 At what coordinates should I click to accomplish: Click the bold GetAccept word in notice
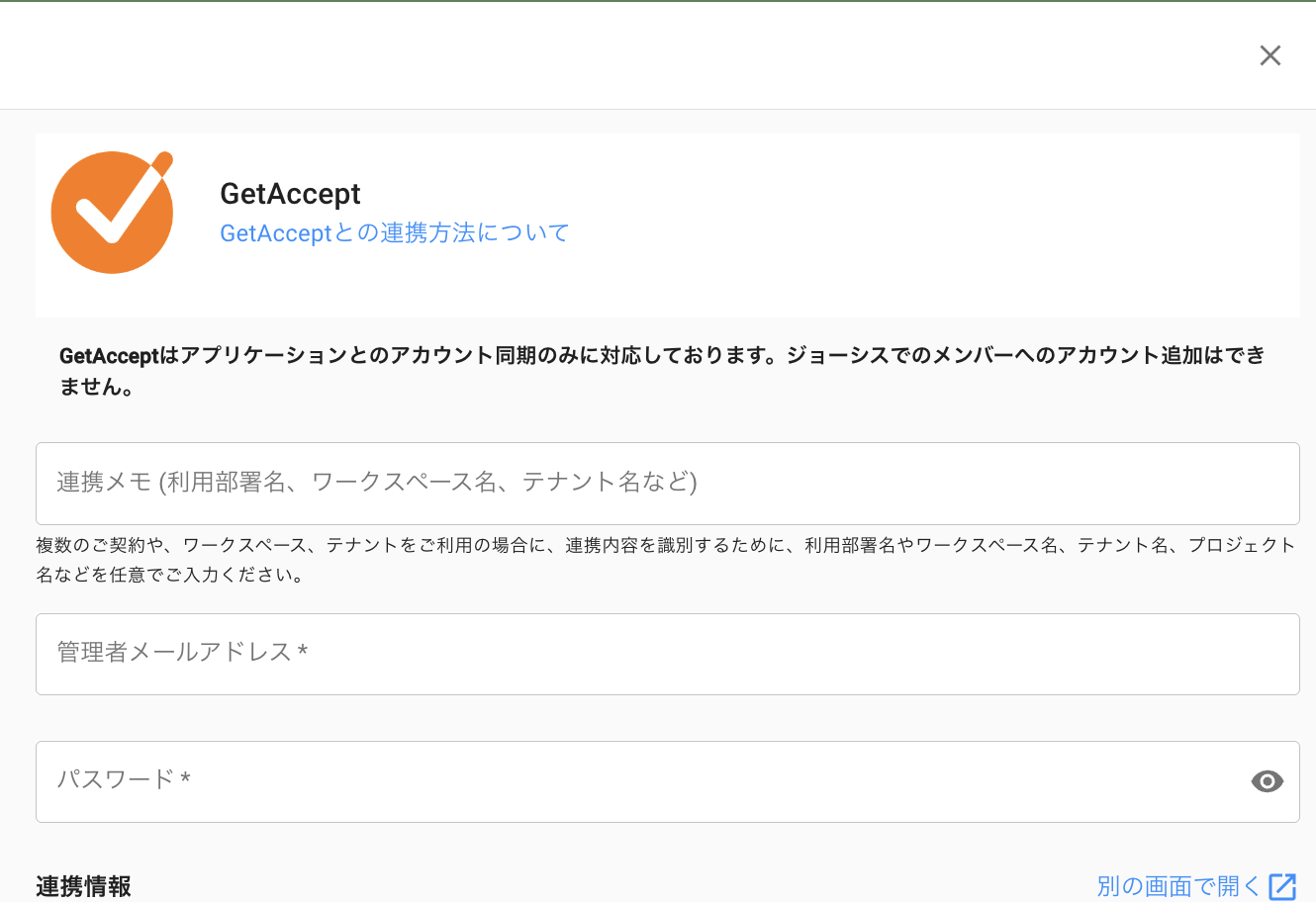pyautogui.click(x=109, y=356)
